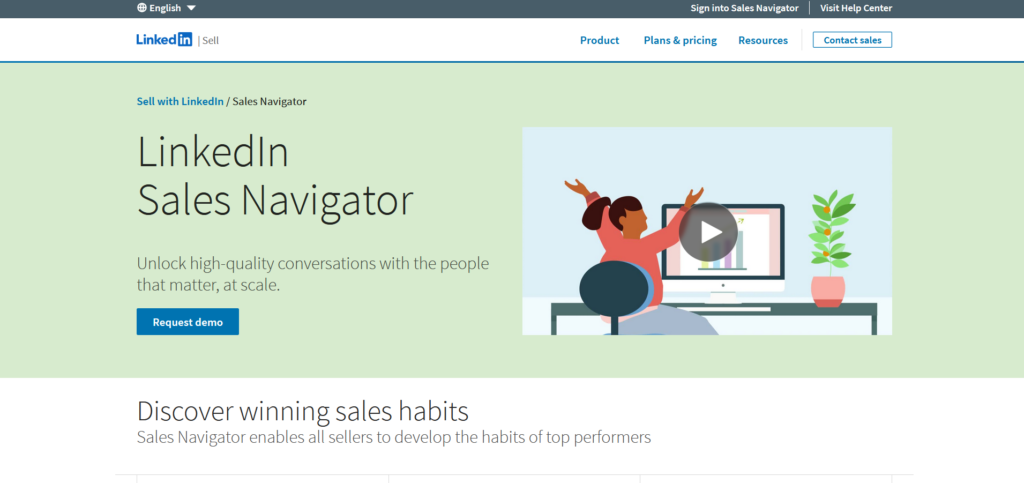Click 'Sales Navigator enables all sellers' text
Screen dimensions: 1024x483
pyautogui.click(x=394, y=437)
